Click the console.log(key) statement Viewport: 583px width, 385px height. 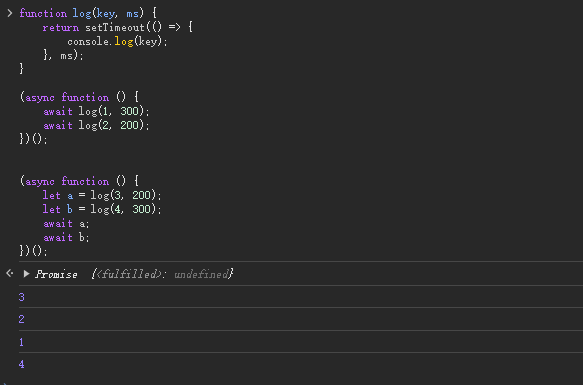117,41
